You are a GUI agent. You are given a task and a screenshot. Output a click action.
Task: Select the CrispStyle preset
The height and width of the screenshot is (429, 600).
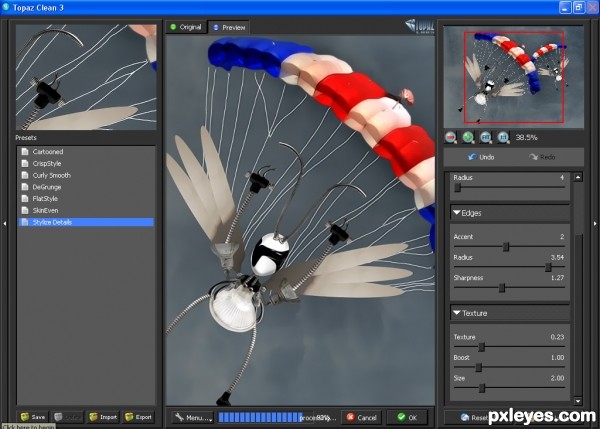[86, 163]
